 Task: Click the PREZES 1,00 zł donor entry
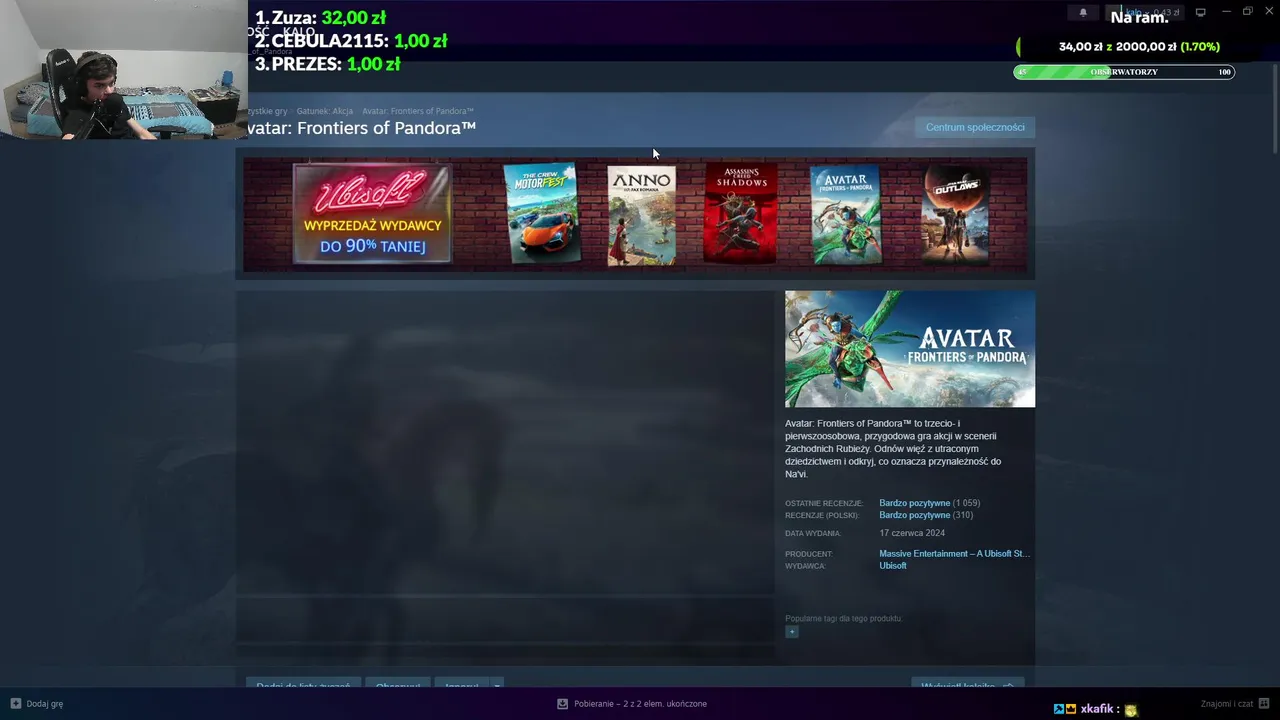[x=327, y=64]
